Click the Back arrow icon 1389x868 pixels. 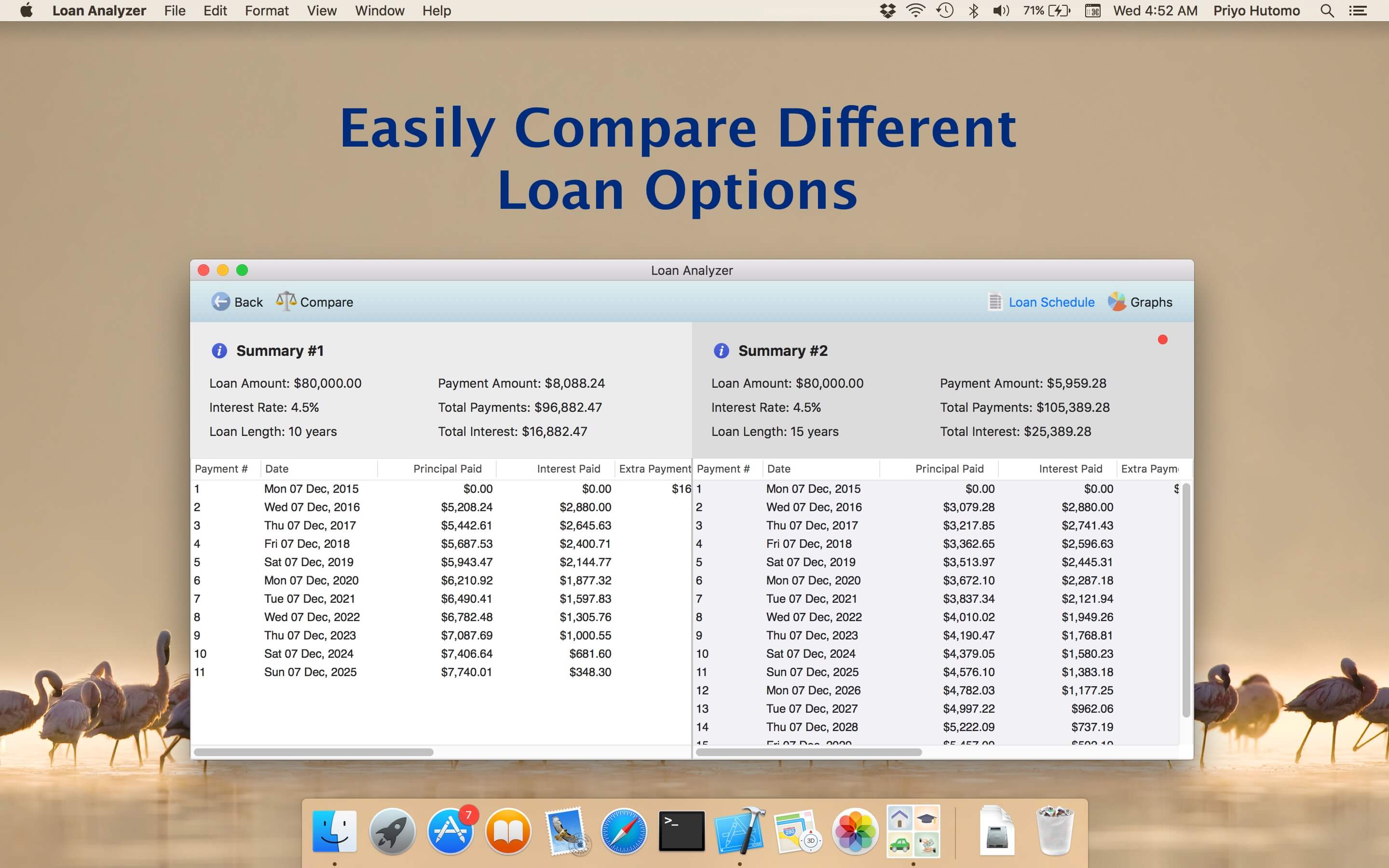(220, 301)
